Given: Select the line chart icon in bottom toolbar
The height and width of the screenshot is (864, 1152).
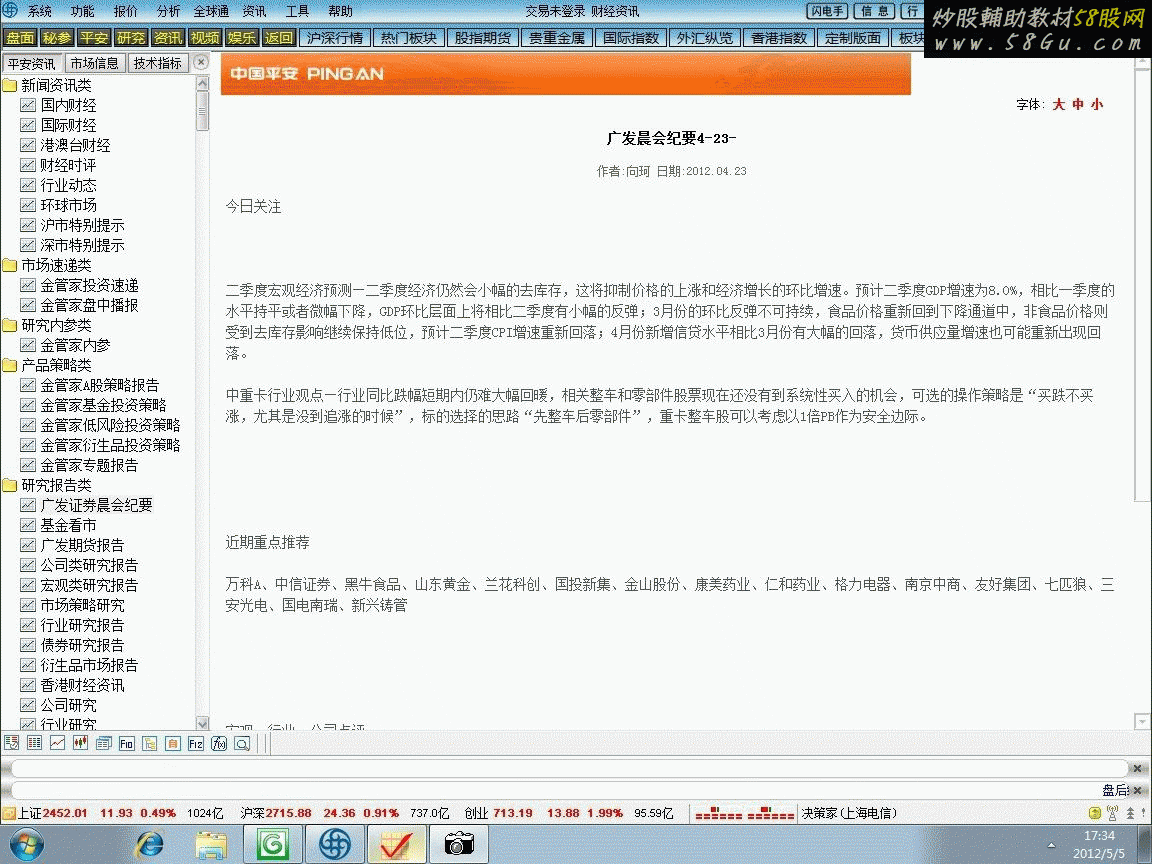Looking at the screenshot, I should [57, 744].
